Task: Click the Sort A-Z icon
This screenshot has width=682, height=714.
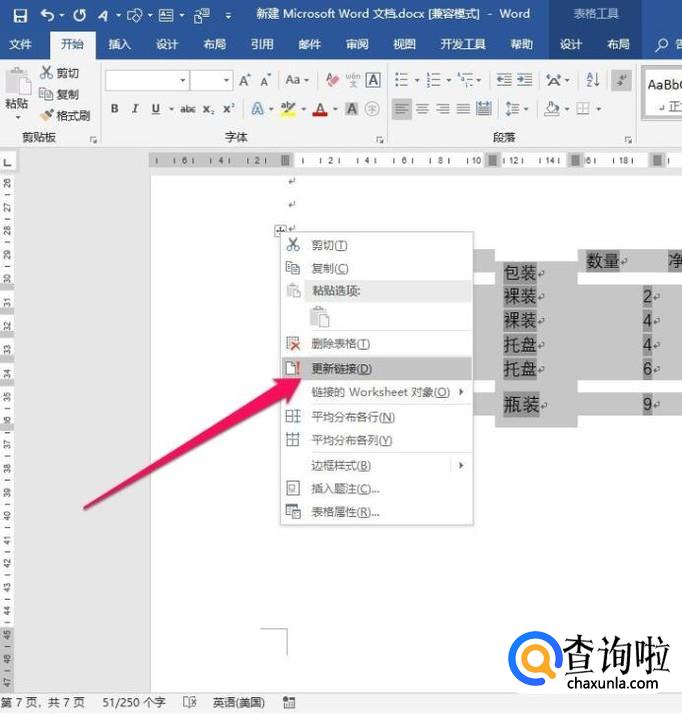Action: coord(592,80)
